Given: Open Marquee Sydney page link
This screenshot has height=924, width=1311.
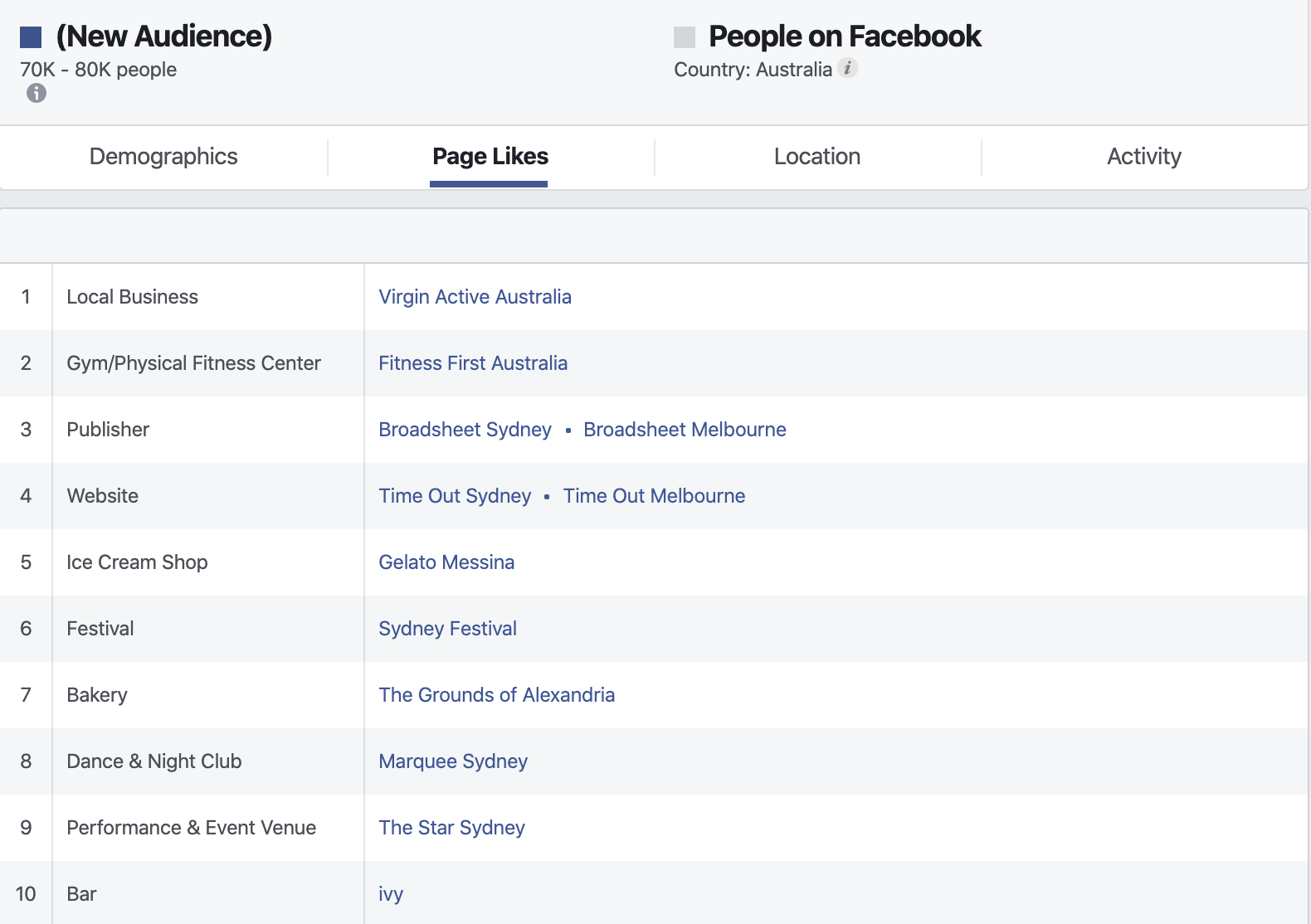Looking at the screenshot, I should pos(453,761).
